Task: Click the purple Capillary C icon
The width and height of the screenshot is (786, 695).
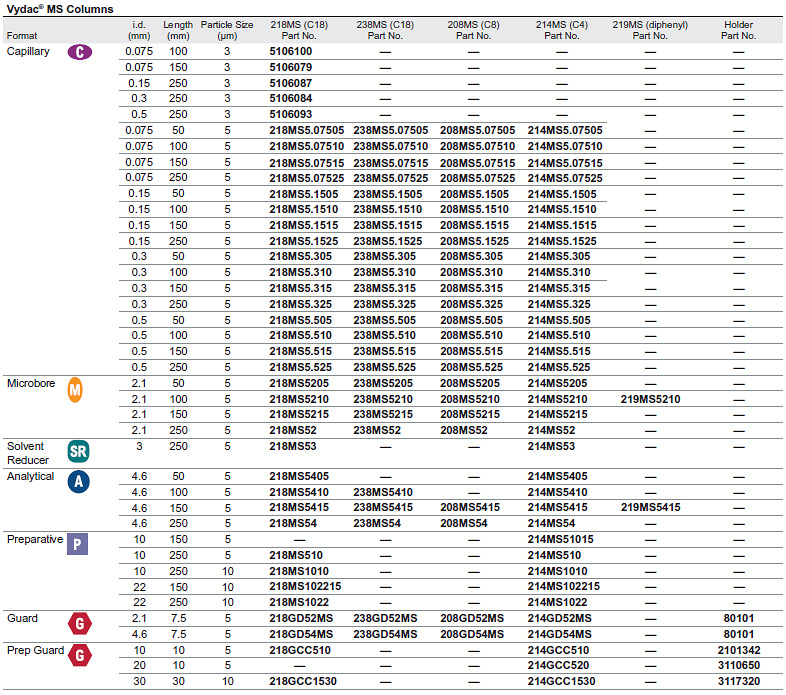Action: tap(80, 52)
